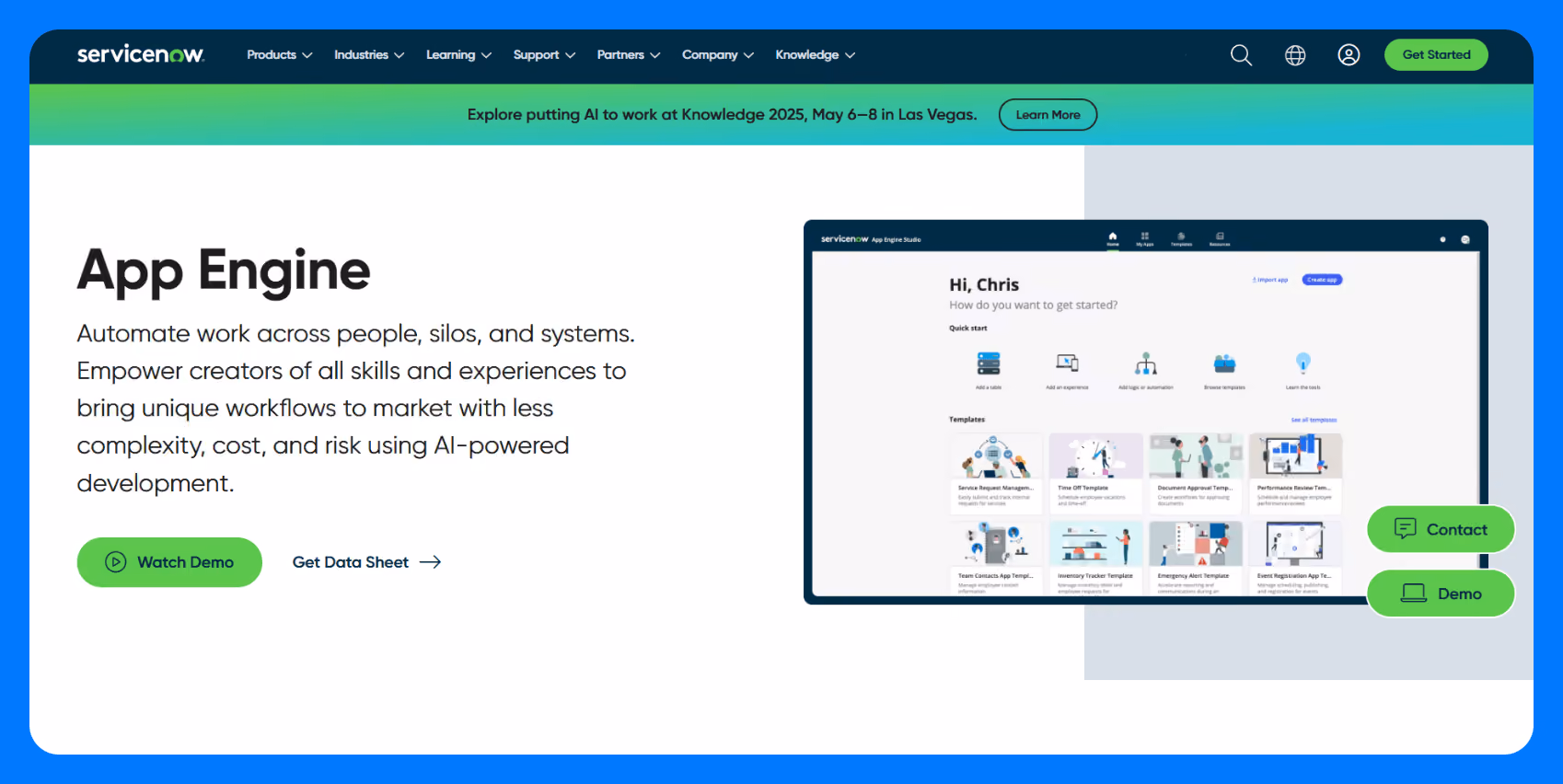The height and width of the screenshot is (784, 1563).
Task: Expand the Industries menu
Action: pos(369,55)
